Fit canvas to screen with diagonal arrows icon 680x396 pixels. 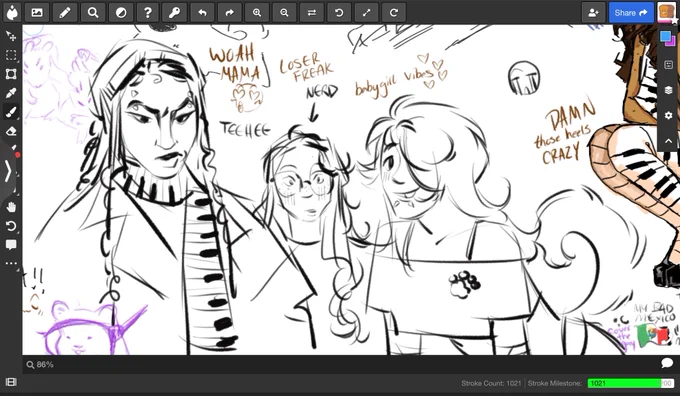(x=366, y=13)
